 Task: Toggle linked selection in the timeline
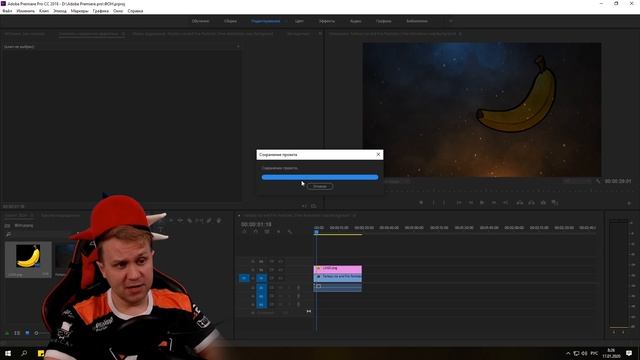(267, 232)
